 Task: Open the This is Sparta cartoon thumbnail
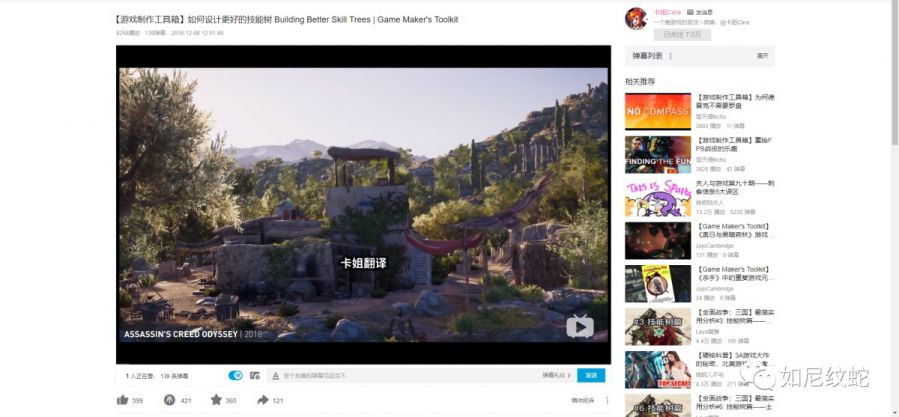(658, 197)
